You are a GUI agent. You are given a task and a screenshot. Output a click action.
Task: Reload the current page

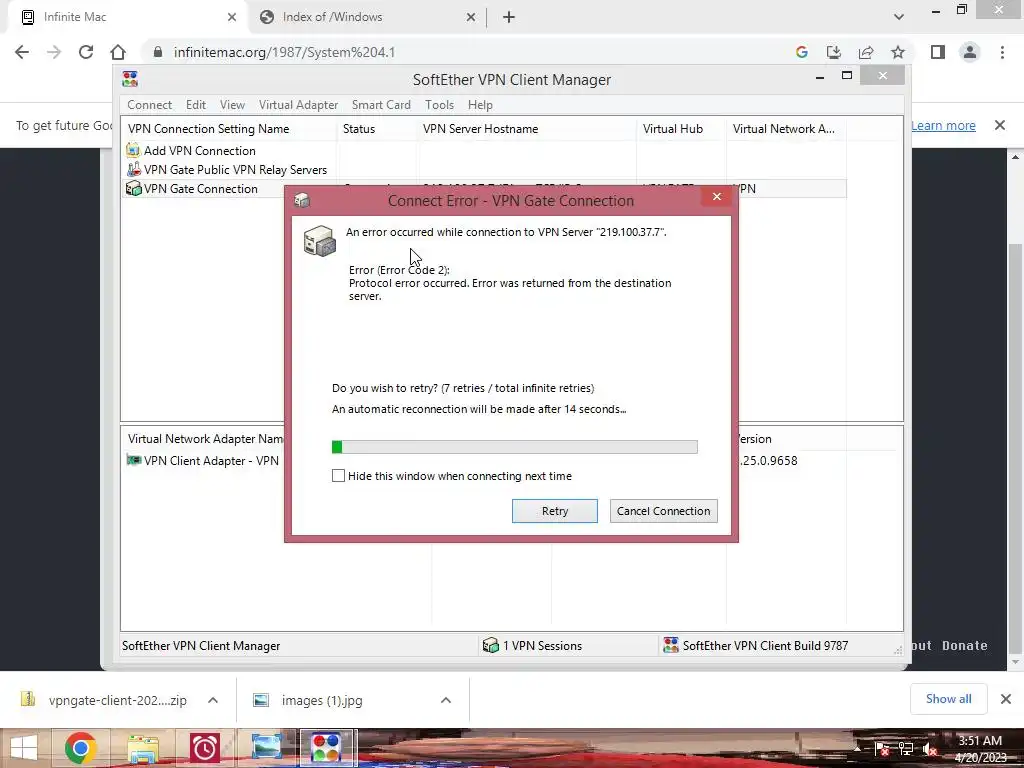(86, 52)
